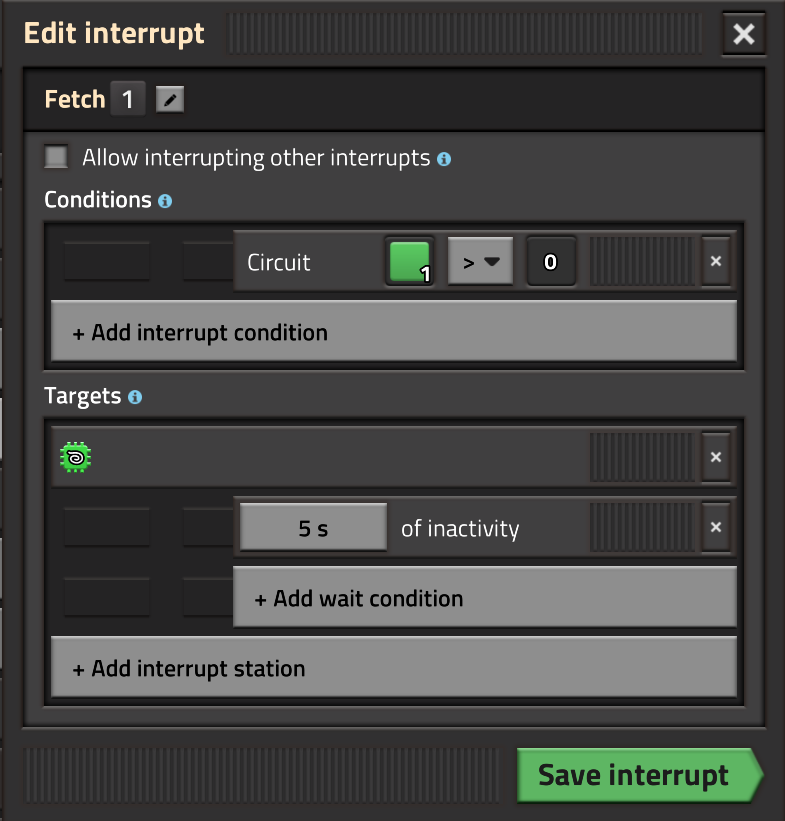Open the Fetch interrupt name edit pencil icon
The width and height of the screenshot is (785, 821).
169,98
